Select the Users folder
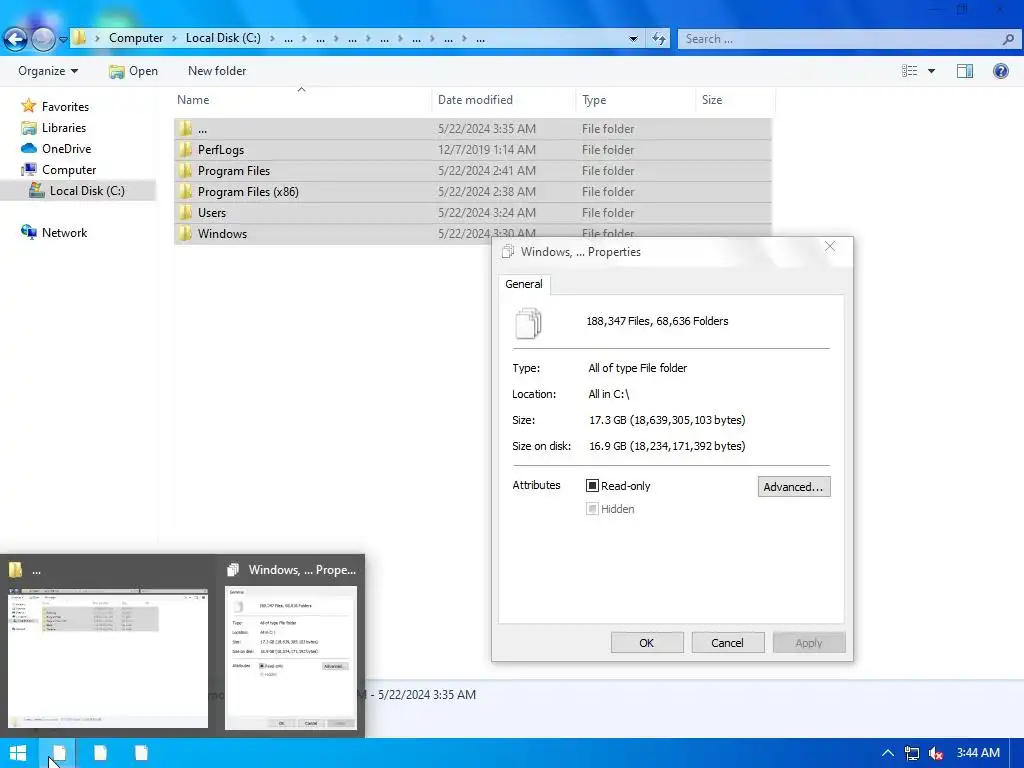The width and height of the screenshot is (1024, 768). coord(473,212)
